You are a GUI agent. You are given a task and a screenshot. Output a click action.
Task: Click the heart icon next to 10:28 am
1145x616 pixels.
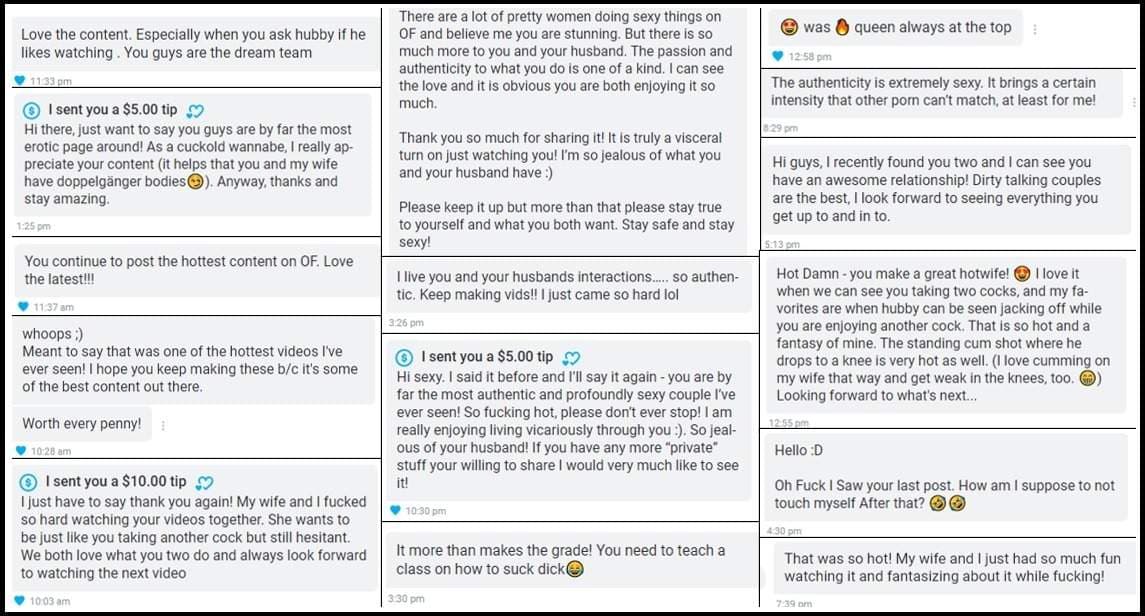click(x=21, y=451)
